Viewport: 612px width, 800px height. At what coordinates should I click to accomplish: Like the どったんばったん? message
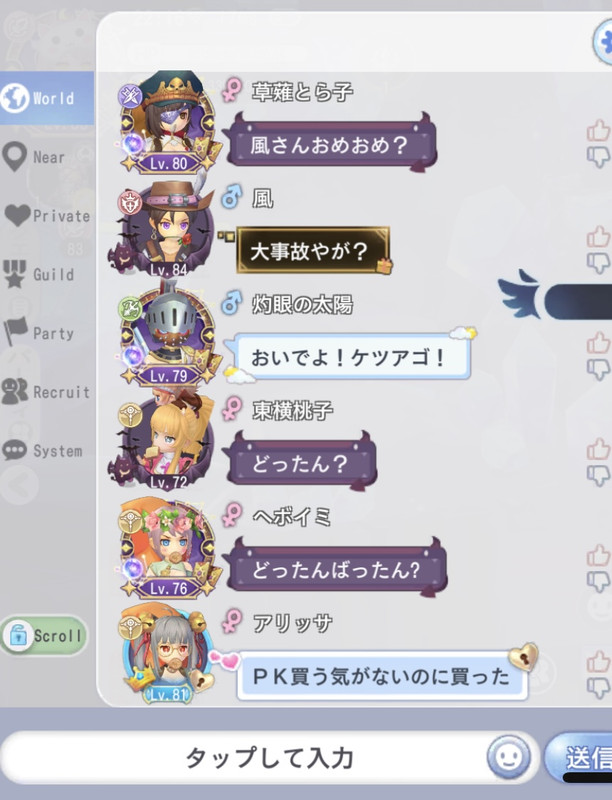(x=598, y=556)
